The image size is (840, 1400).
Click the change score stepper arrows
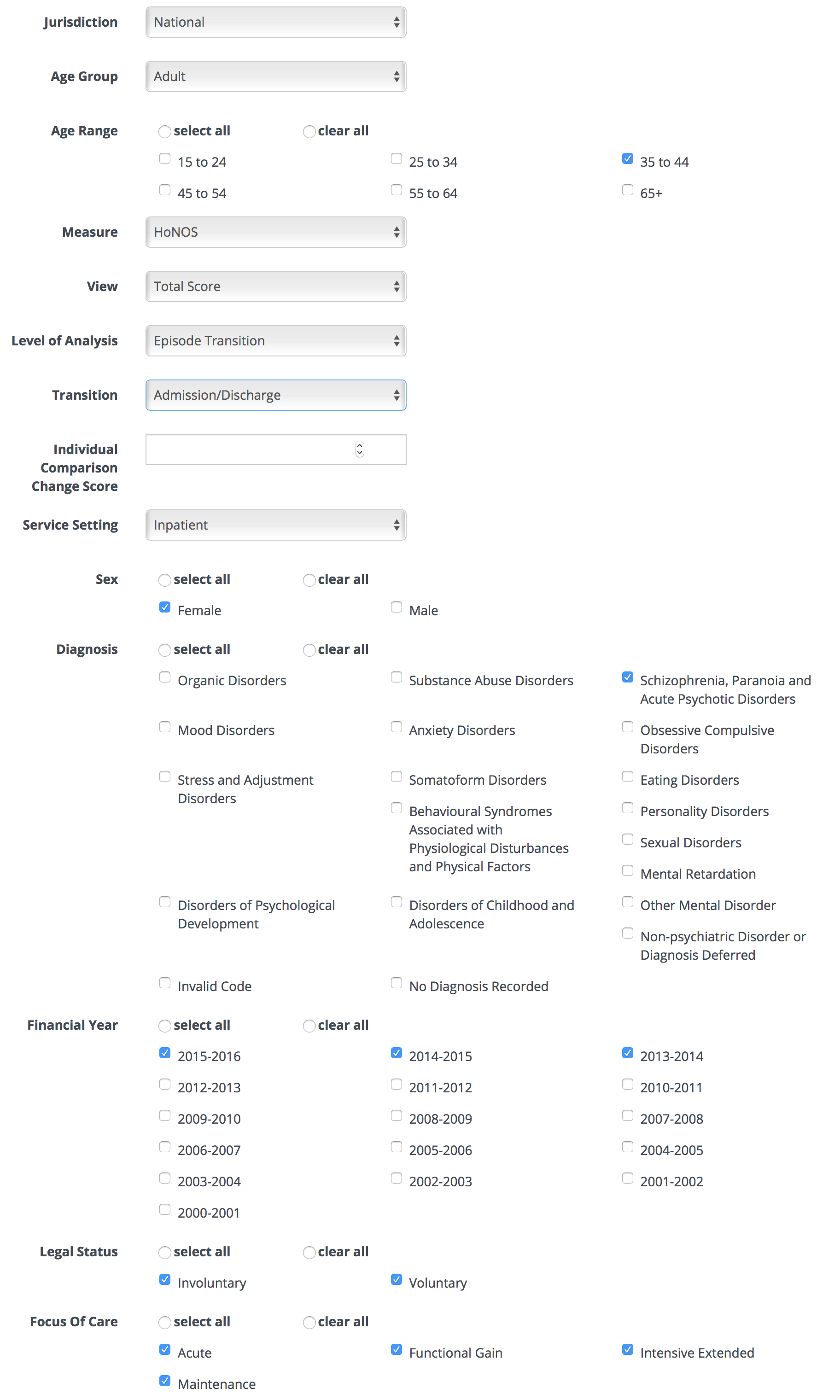[x=360, y=449]
